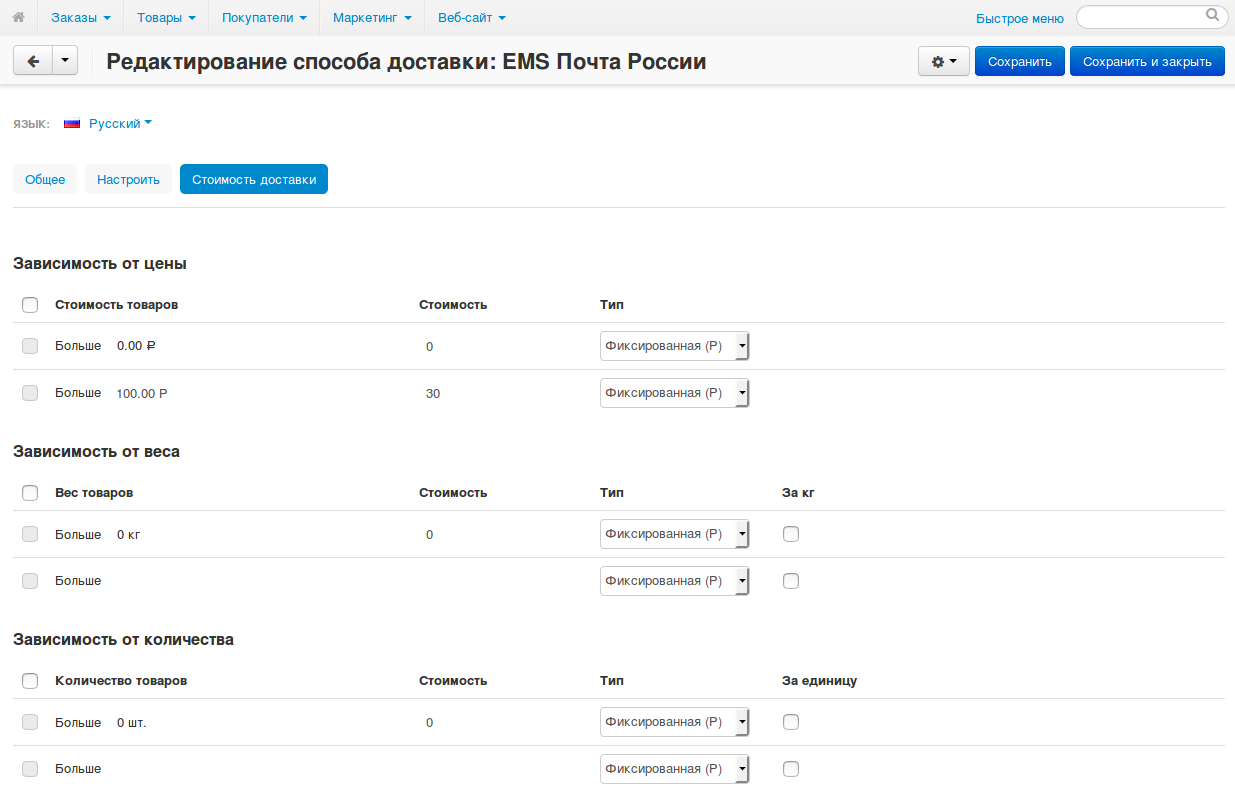
Task: Open the Заказы menu
Action: 80,17
